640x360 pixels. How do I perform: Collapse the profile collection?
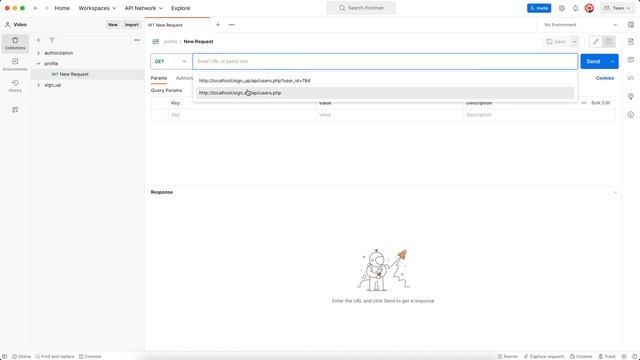[38, 64]
